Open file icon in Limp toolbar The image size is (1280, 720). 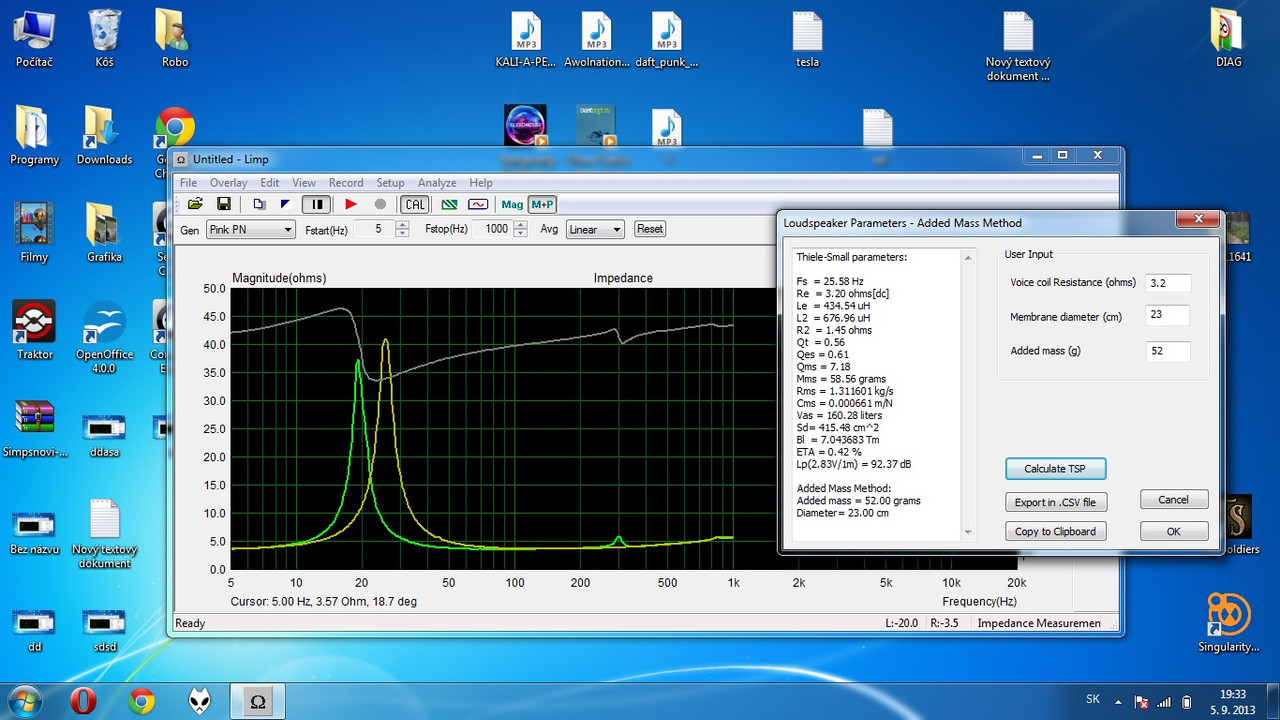point(196,204)
